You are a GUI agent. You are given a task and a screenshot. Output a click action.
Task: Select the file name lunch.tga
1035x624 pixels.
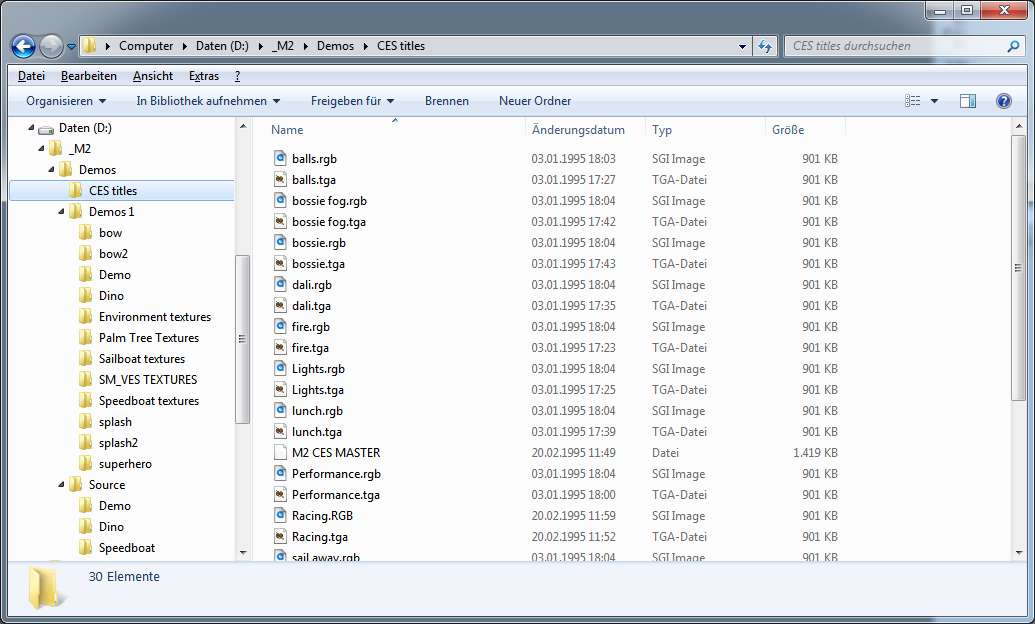coord(316,432)
